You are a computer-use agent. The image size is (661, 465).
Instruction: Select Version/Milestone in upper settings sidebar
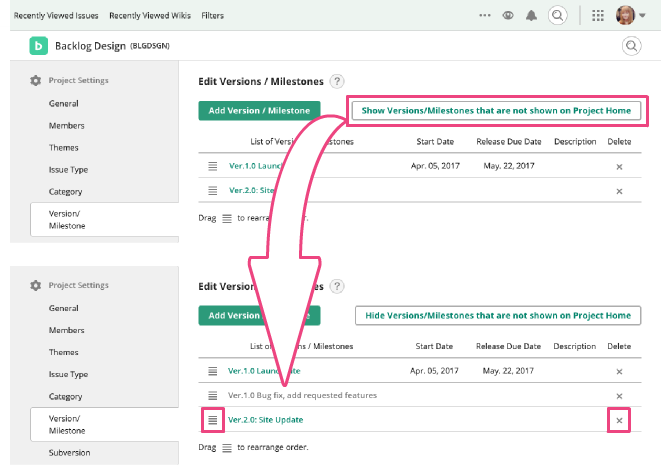click(x=105, y=220)
